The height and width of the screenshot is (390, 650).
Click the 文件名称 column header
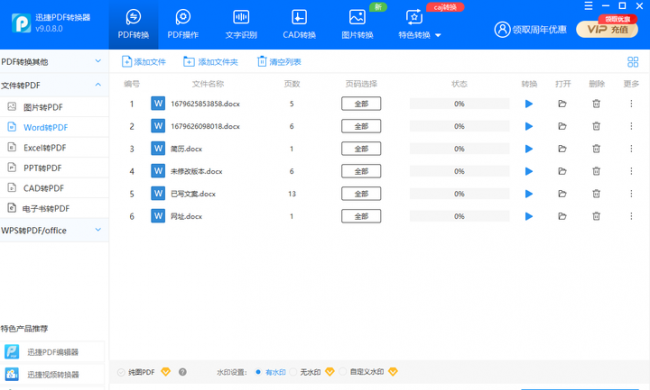click(x=208, y=84)
